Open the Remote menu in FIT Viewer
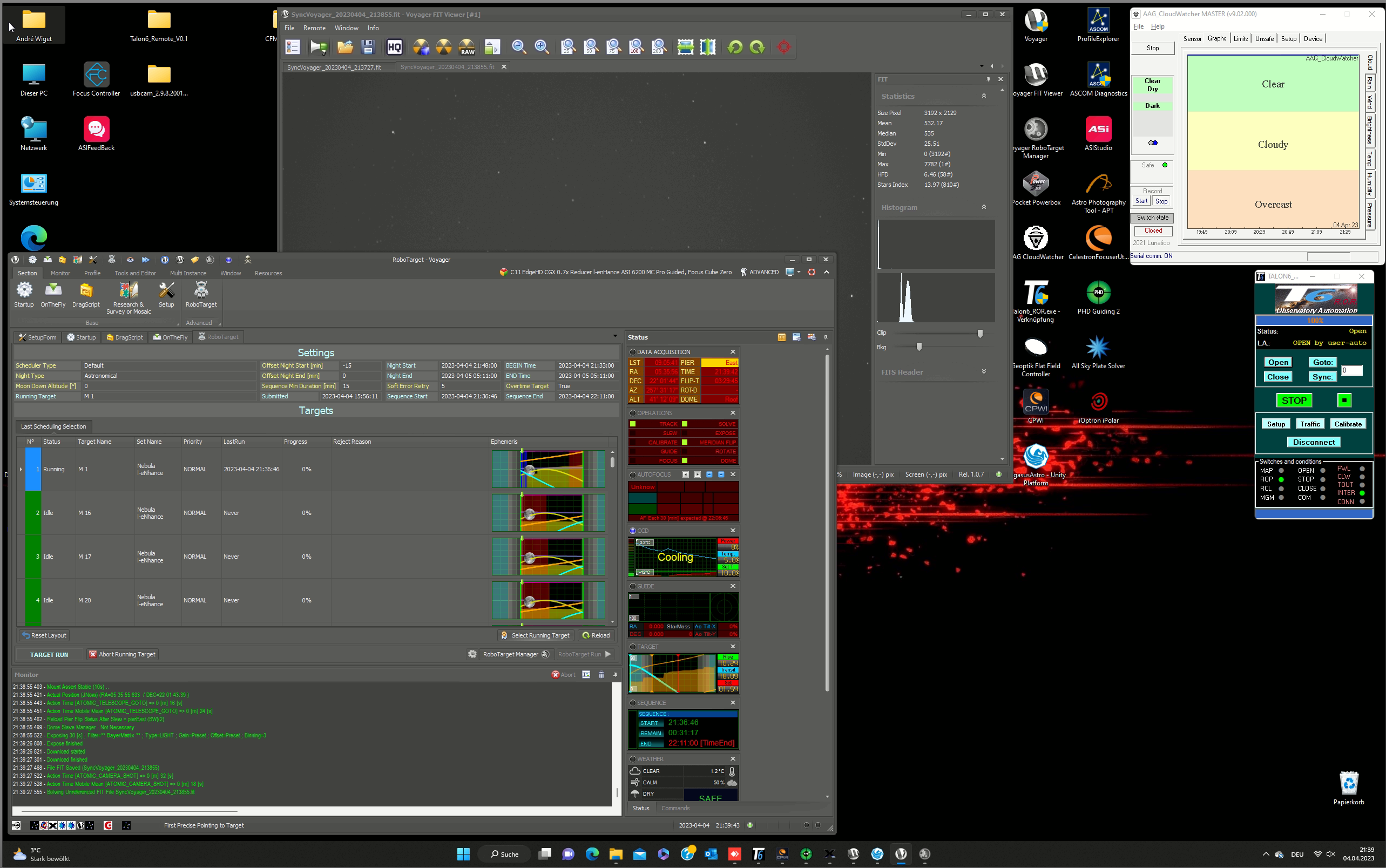This screenshot has width=1386, height=868. (314, 28)
